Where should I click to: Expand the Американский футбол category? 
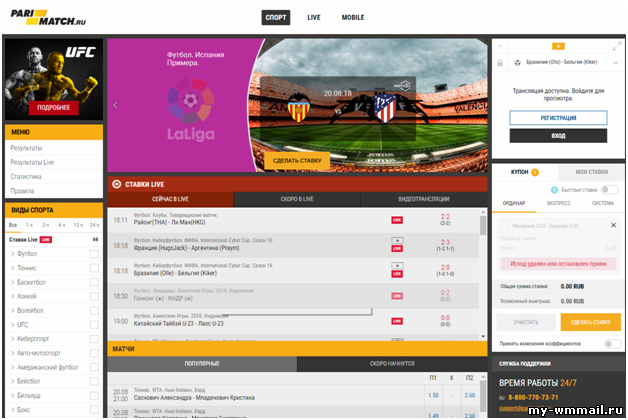click(12, 367)
